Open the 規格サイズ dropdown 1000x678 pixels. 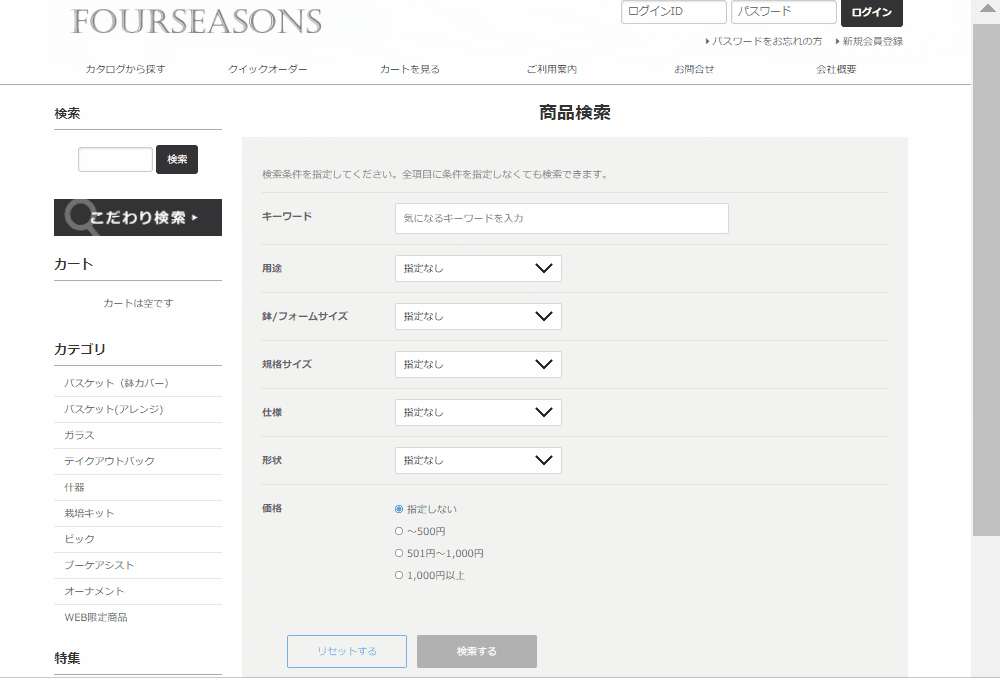478,364
